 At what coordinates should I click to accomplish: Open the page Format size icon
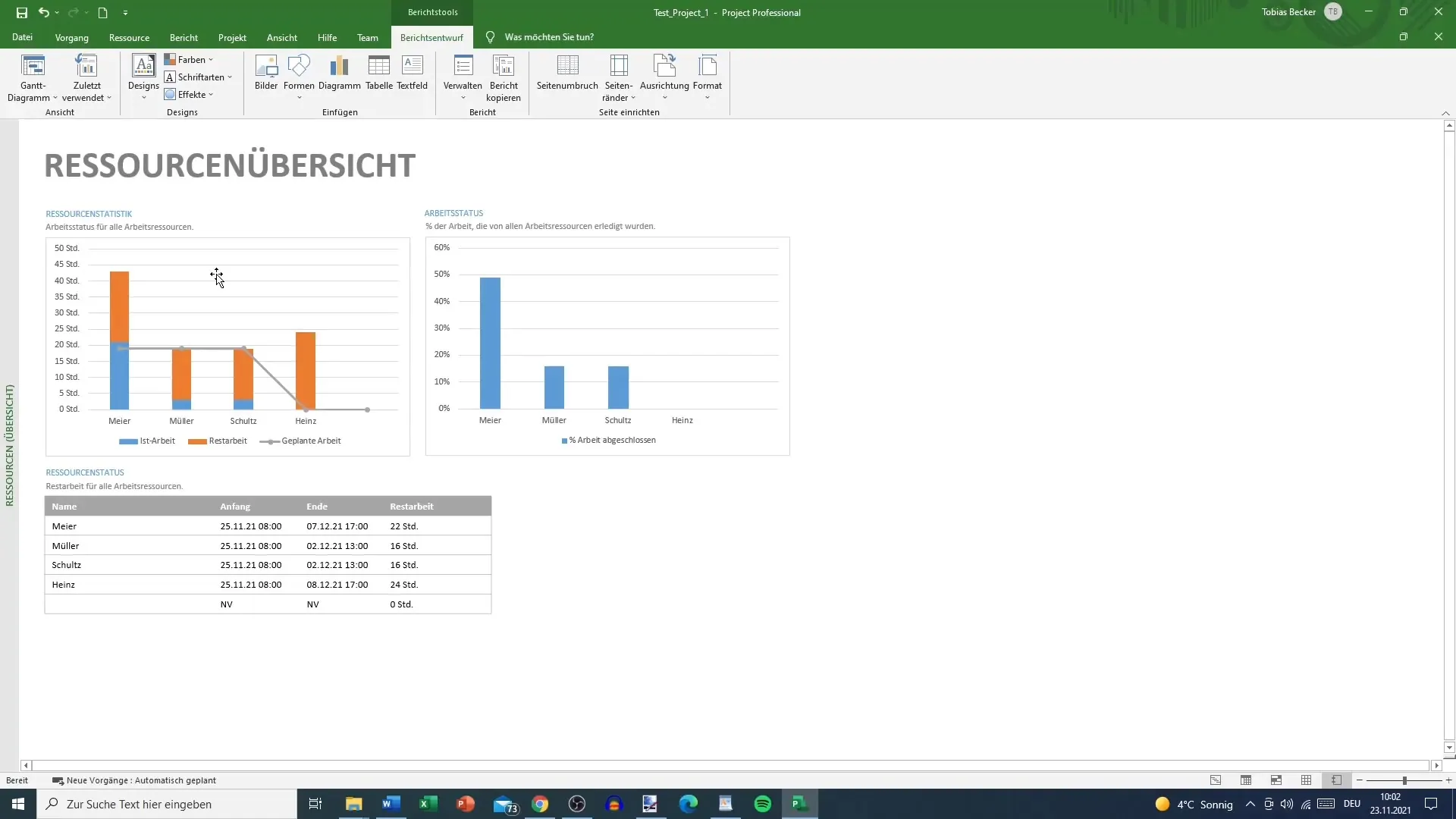tap(707, 67)
